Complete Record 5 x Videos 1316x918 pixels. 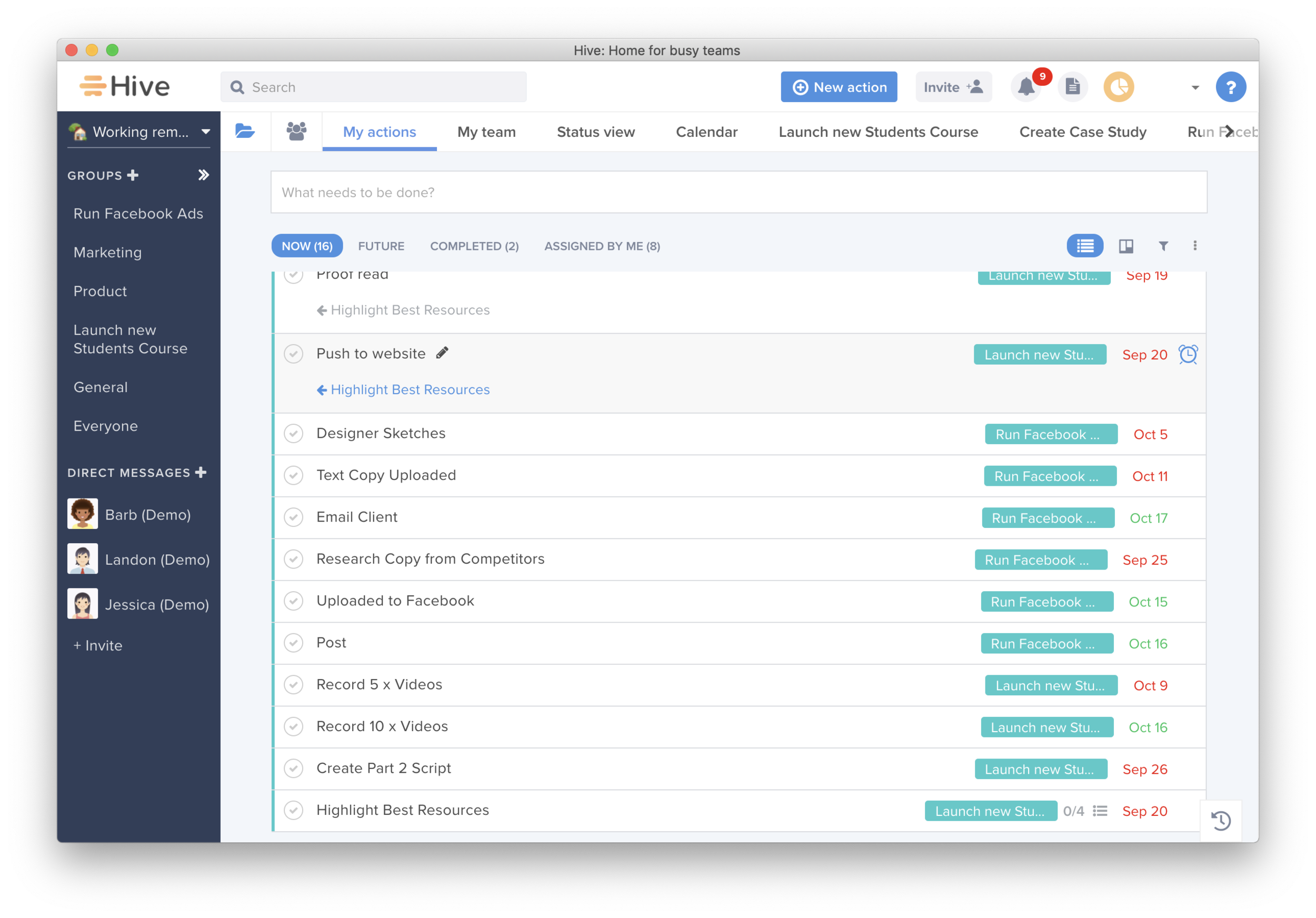pyautogui.click(x=293, y=684)
